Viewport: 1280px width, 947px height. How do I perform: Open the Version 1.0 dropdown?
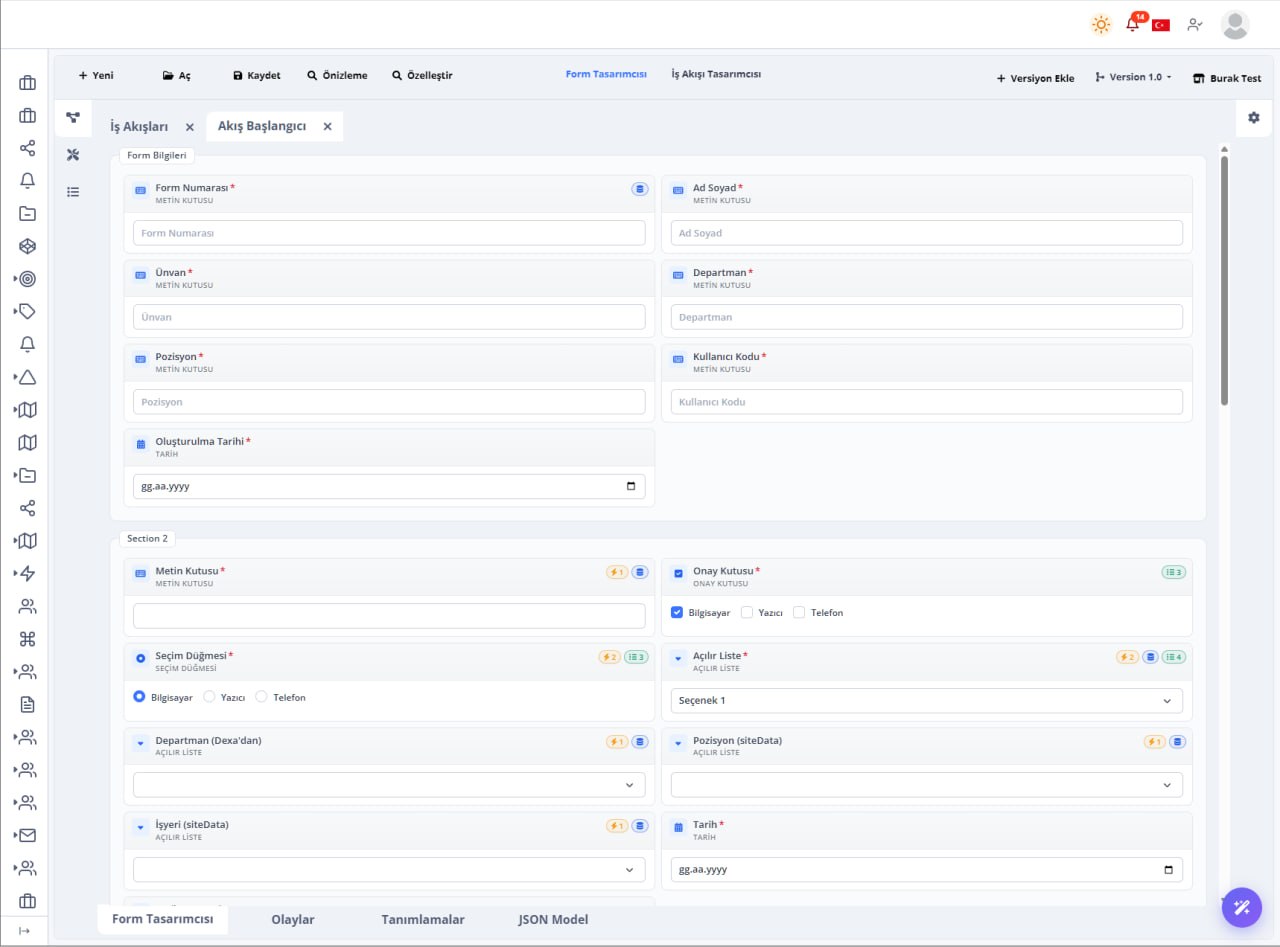pyautogui.click(x=1133, y=77)
